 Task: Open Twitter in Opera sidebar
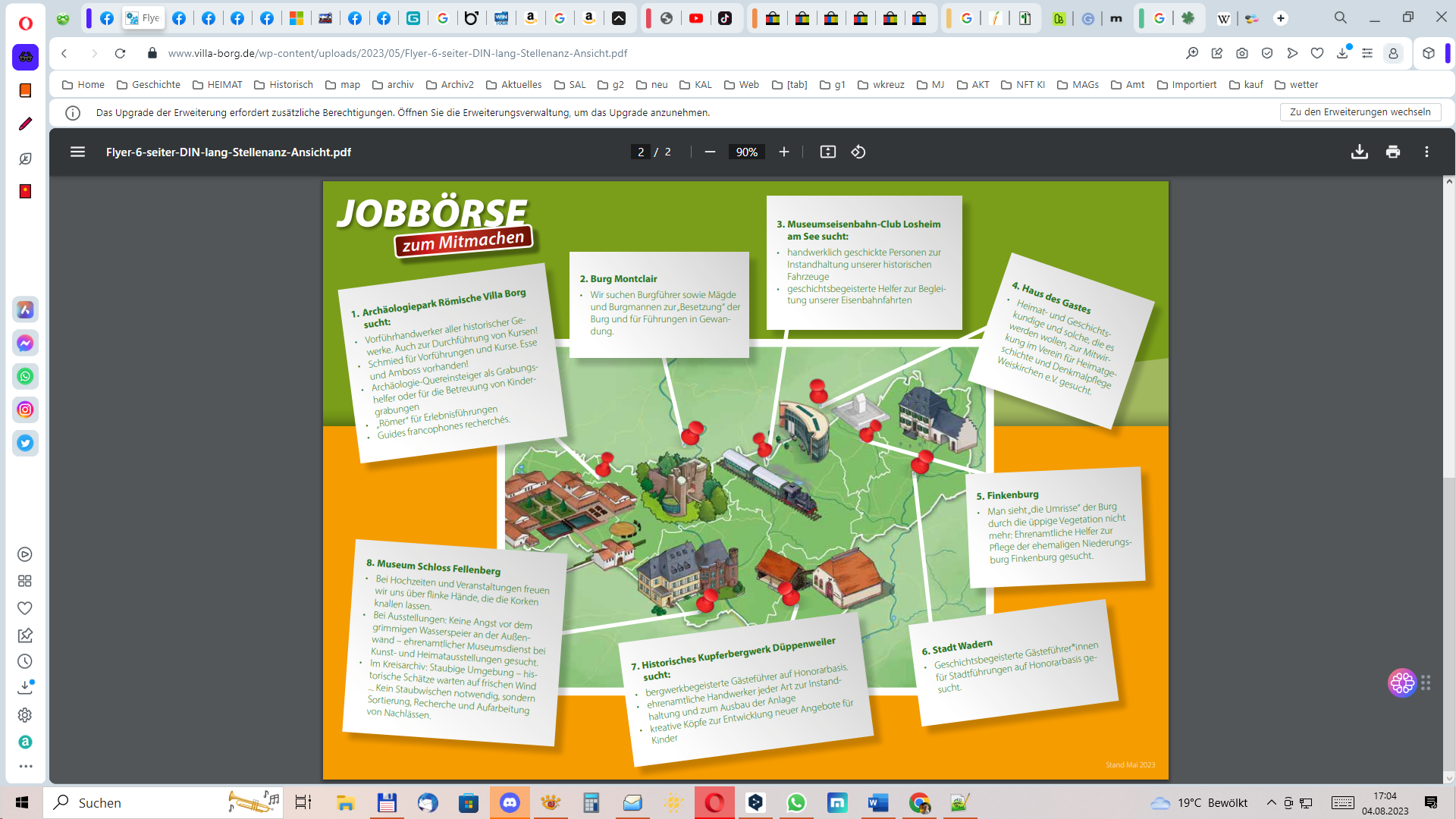coord(25,443)
